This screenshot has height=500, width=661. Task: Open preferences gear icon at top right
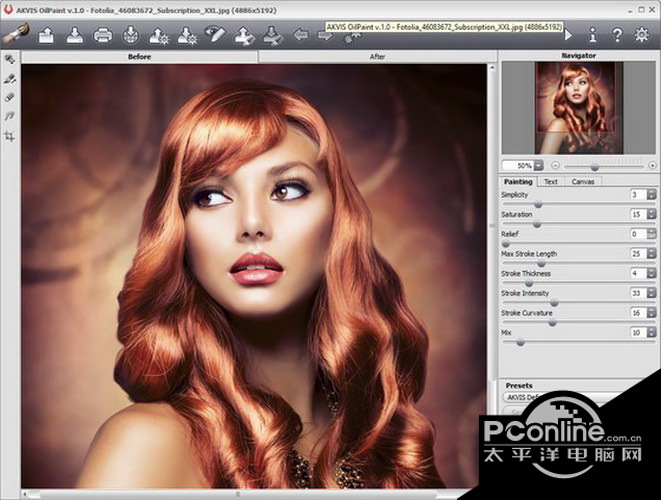tap(642, 36)
